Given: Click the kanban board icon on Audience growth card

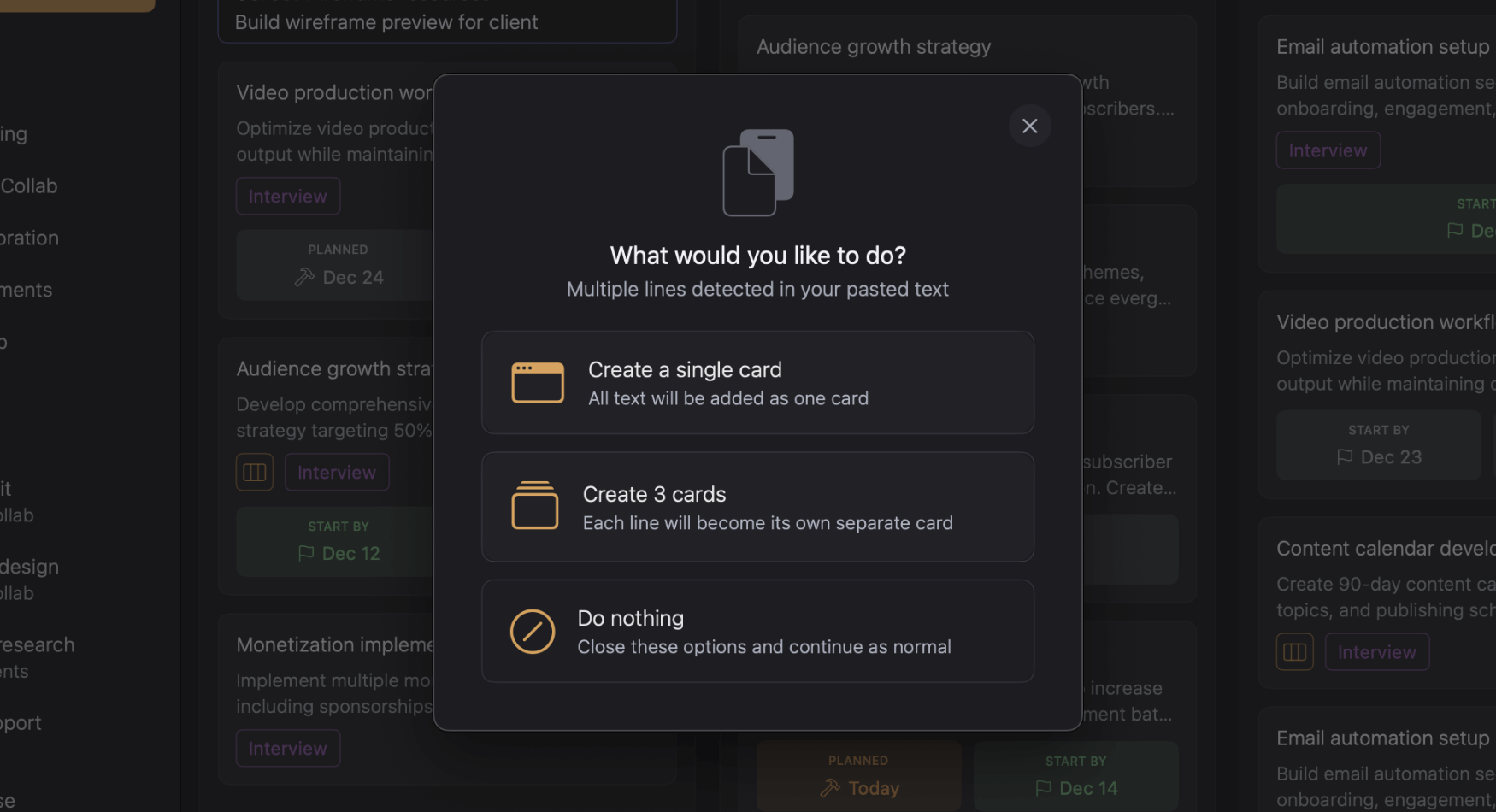Looking at the screenshot, I should pos(254,471).
